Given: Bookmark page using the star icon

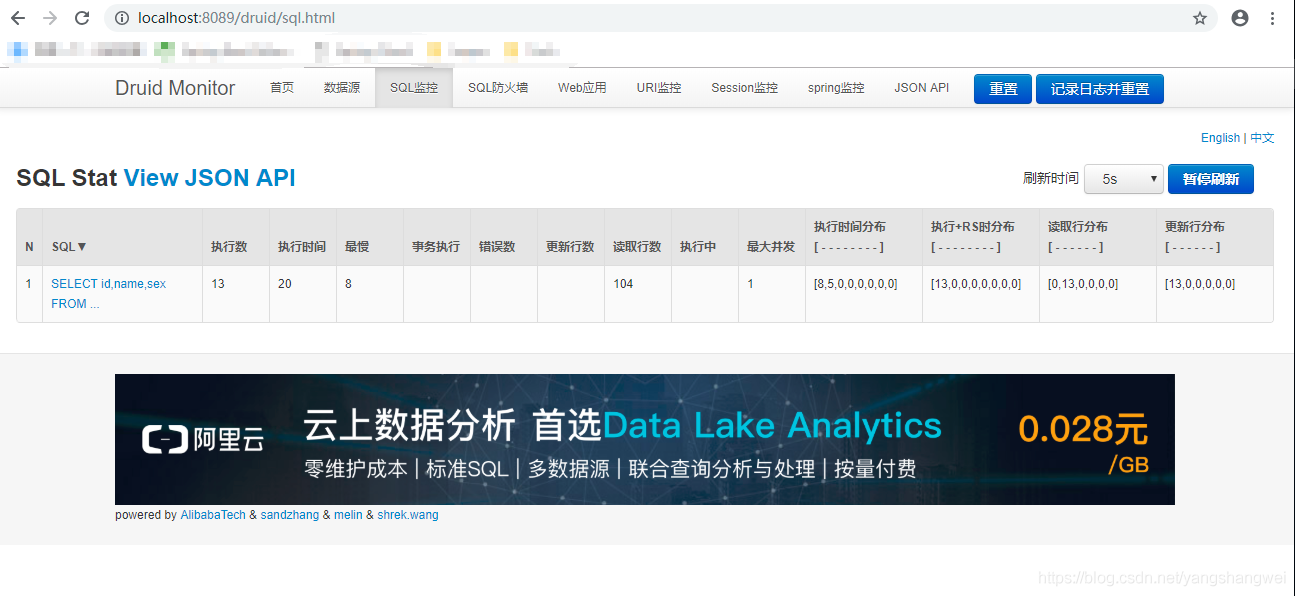Looking at the screenshot, I should [1200, 18].
